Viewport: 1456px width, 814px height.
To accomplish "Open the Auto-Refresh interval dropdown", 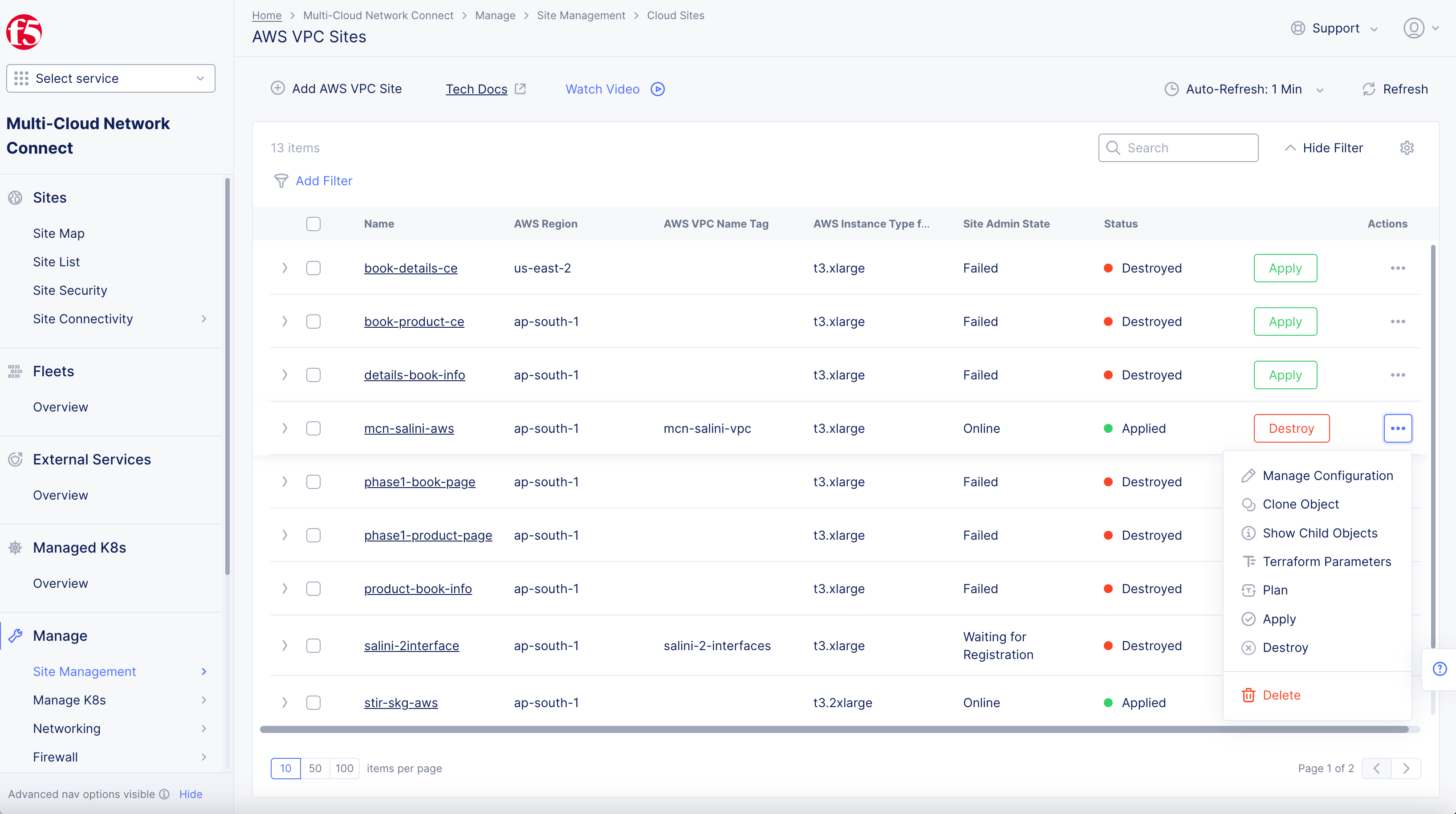I will pyautogui.click(x=1244, y=90).
